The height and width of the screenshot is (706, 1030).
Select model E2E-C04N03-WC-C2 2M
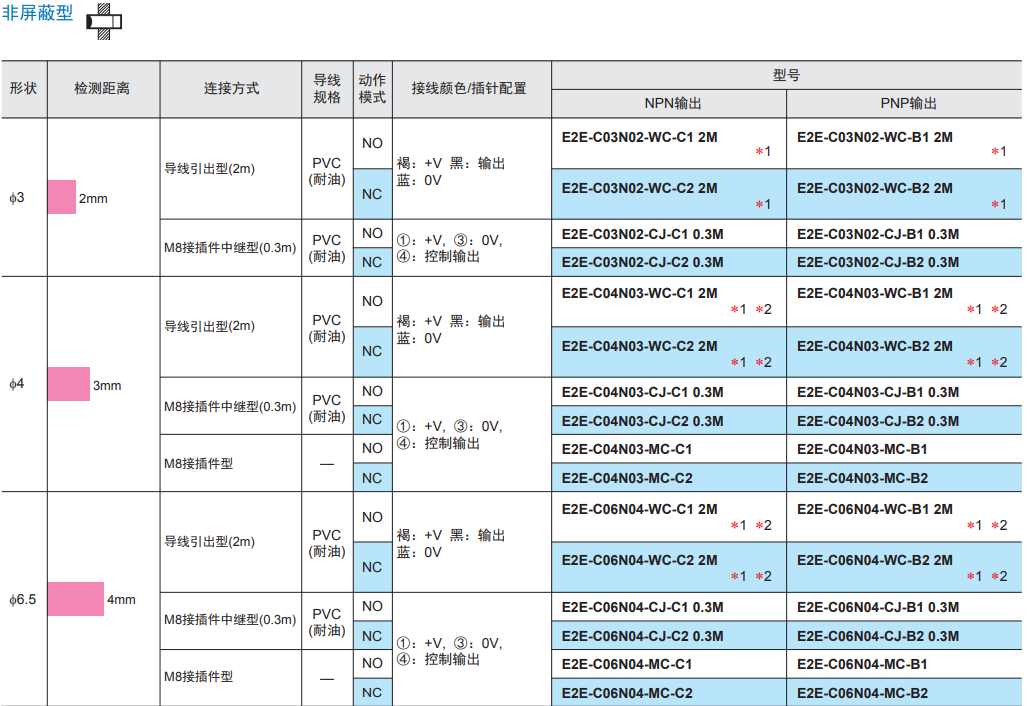pyautogui.click(x=639, y=346)
